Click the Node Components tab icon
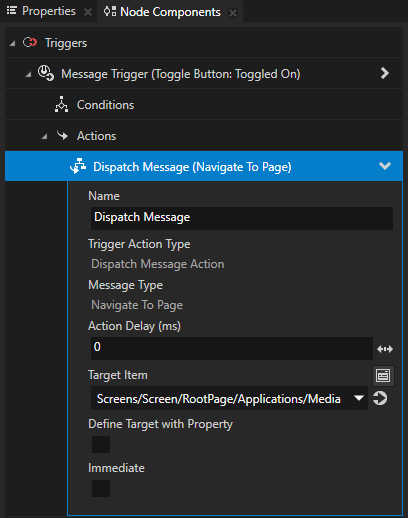 point(110,11)
